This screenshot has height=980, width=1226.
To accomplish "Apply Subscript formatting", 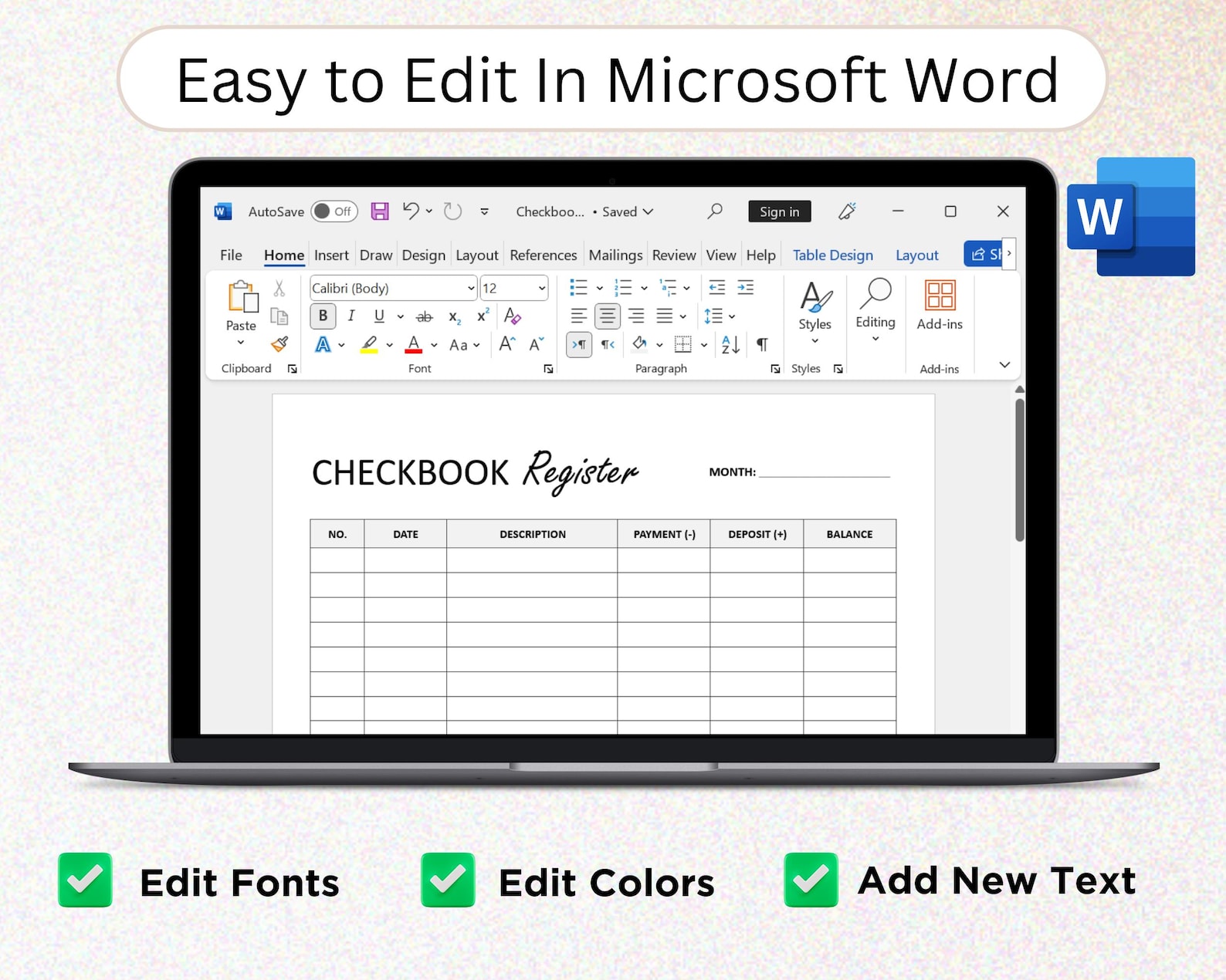I will [455, 317].
